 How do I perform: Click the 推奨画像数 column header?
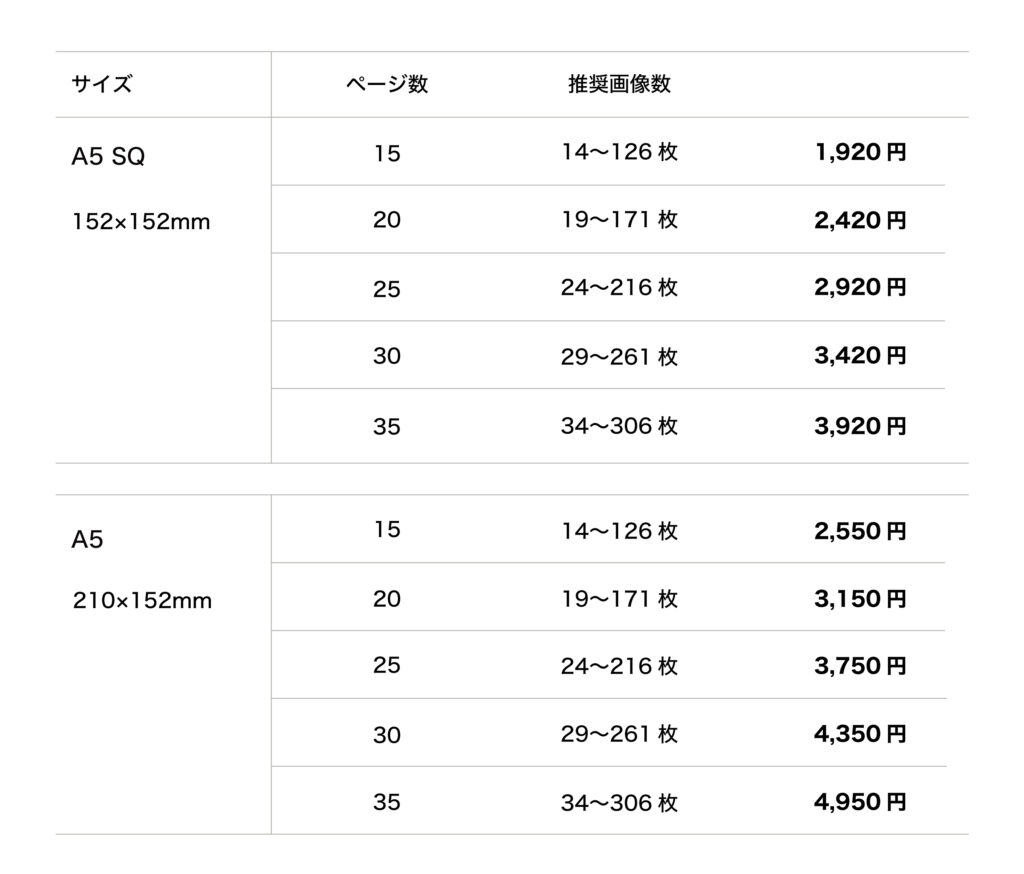pyautogui.click(x=619, y=84)
